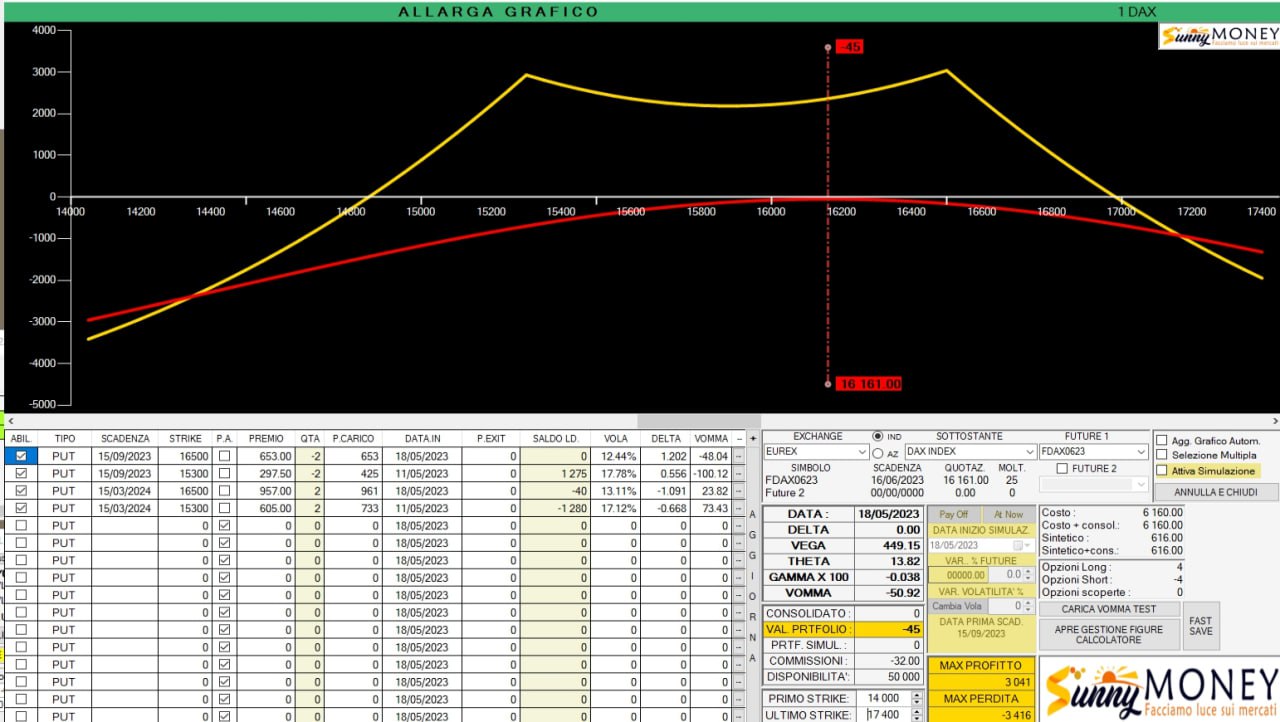Uncheck ABIL. for the 15/03/2024 strike 16500 put

point(23,491)
